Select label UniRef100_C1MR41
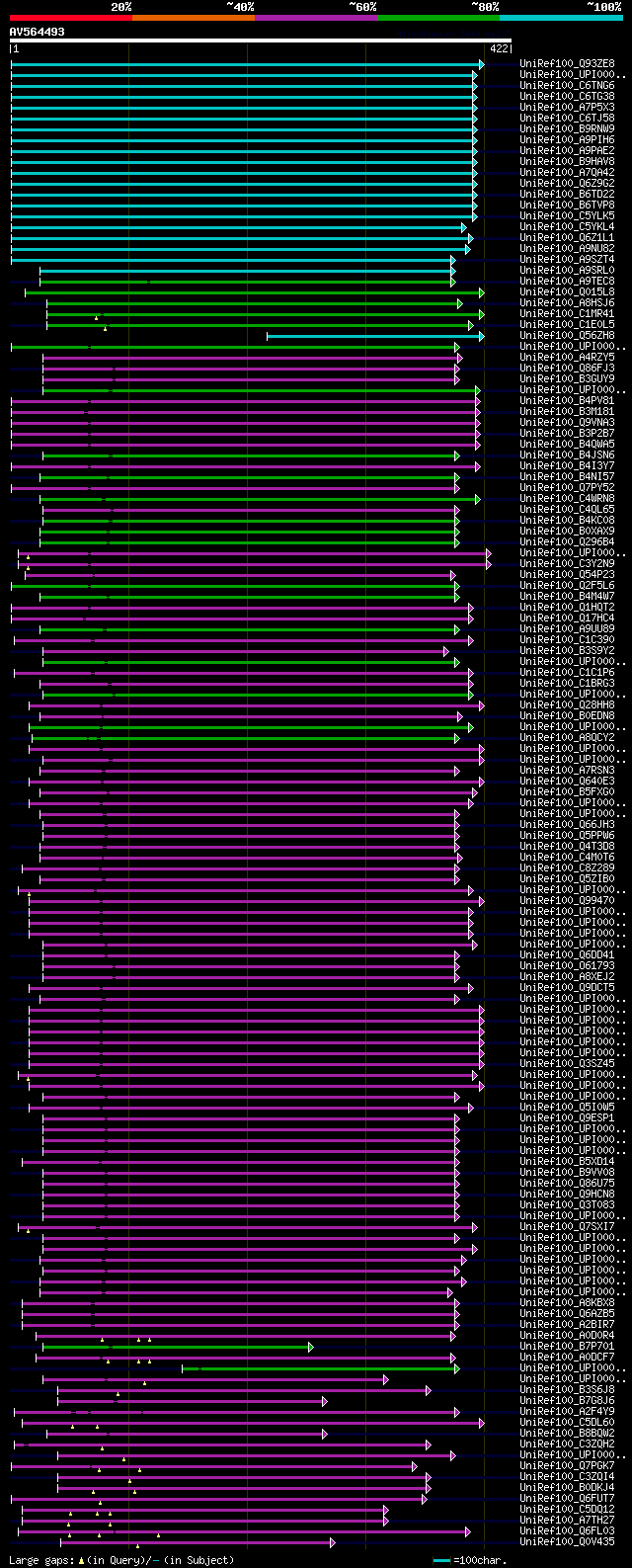 pyautogui.click(x=567, y=314)
